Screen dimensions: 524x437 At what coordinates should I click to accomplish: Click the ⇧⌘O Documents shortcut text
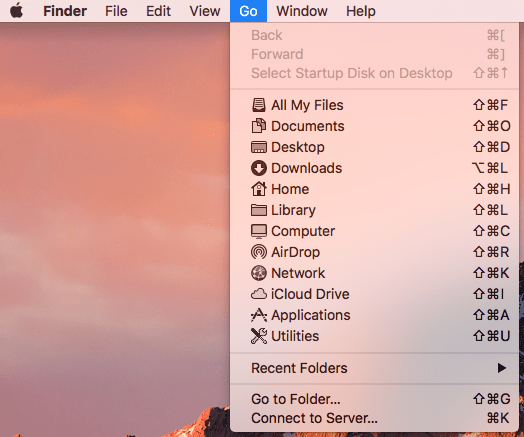pos(492,126)
